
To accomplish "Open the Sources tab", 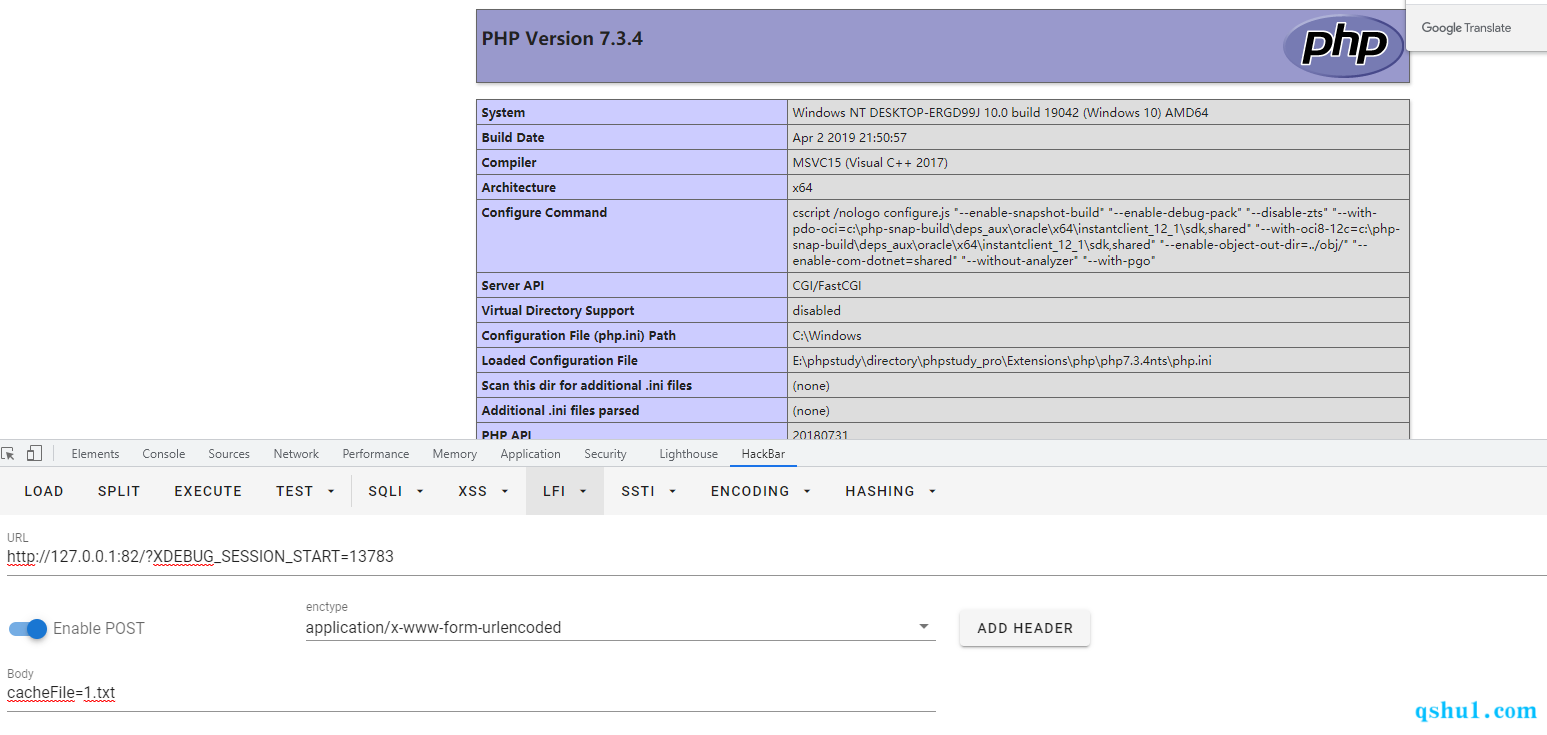I will click(229, 454).
